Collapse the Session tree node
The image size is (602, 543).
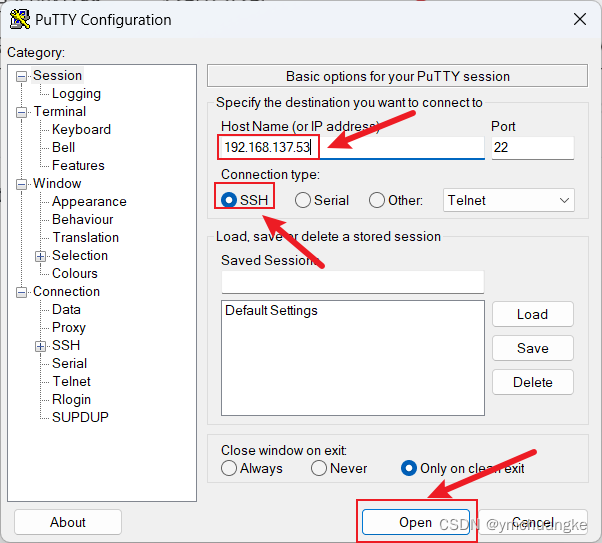coord(22,76)
